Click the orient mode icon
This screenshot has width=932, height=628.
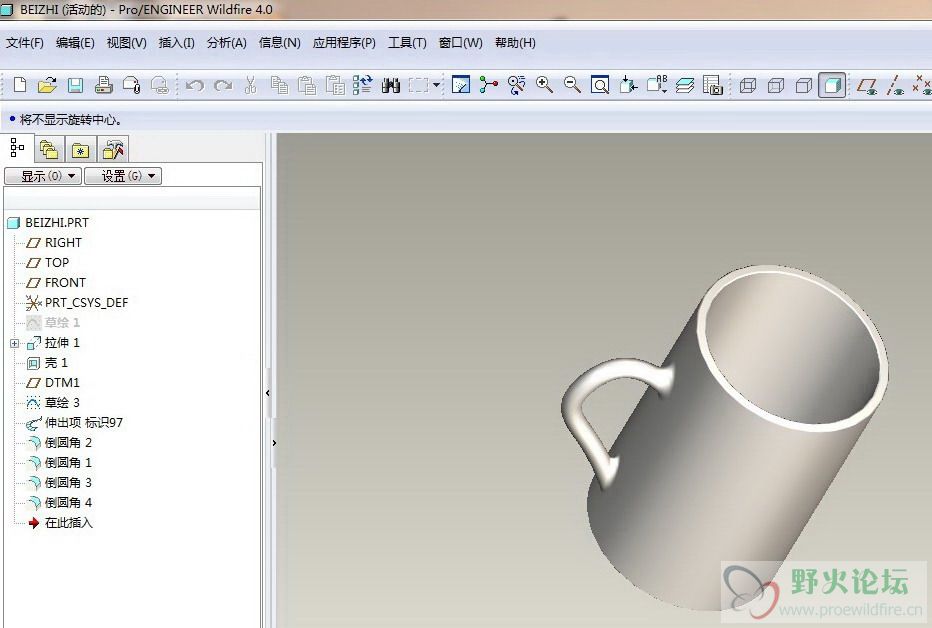pos(517,85)
